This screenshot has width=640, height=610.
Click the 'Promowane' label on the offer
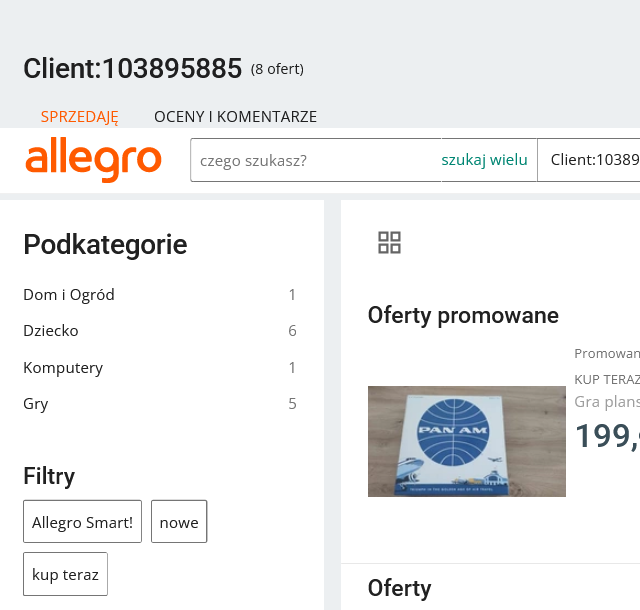(607, 354)
